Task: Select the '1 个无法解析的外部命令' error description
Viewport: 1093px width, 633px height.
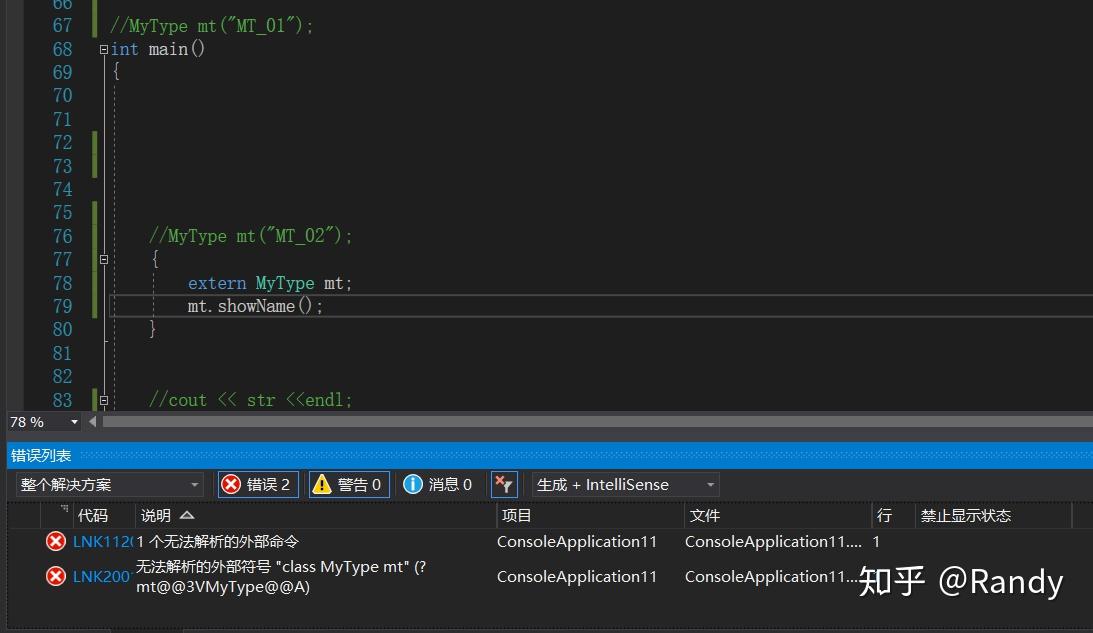Action: coord(217,542)
